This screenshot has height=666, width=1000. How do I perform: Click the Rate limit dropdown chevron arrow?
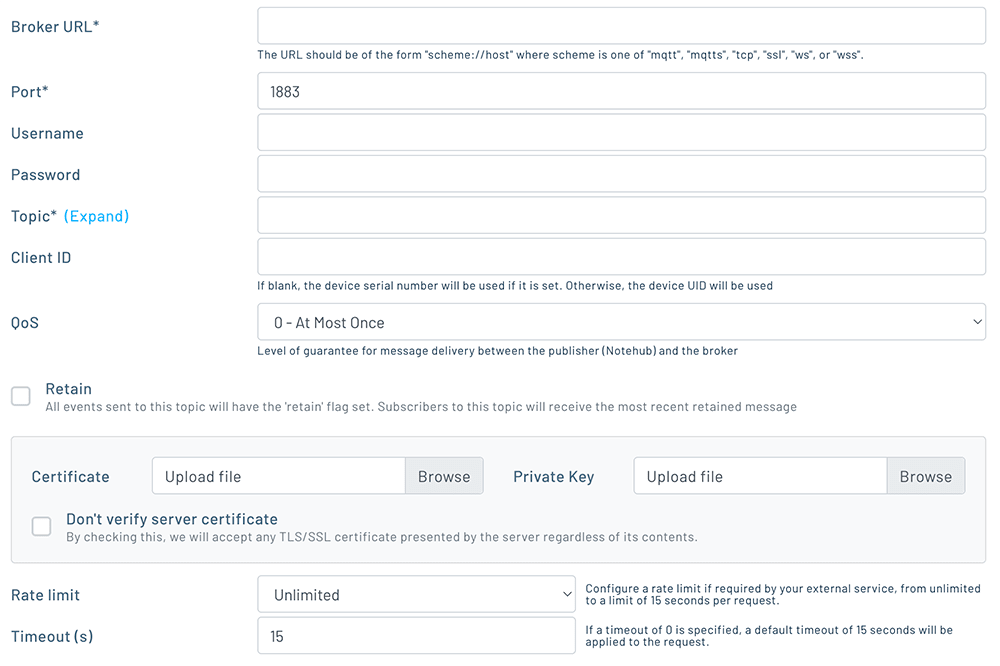[567, 595]
